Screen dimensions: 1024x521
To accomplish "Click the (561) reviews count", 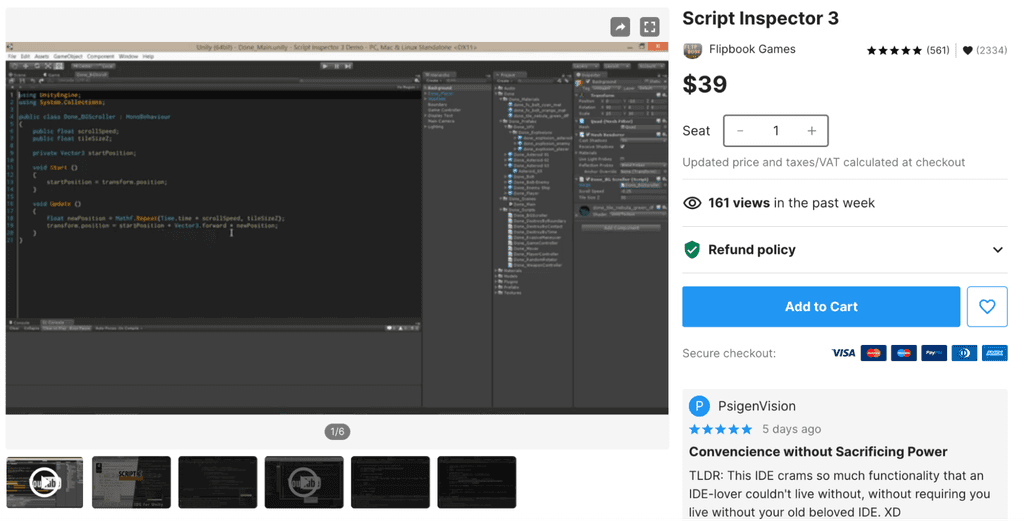I will pos(938,50).
